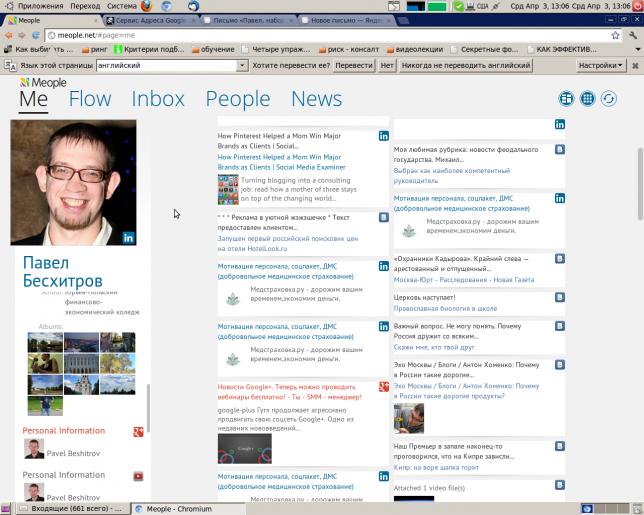
Task: Switch to the Новое письмо Яндекс tab
Action: tap(347, 20)
